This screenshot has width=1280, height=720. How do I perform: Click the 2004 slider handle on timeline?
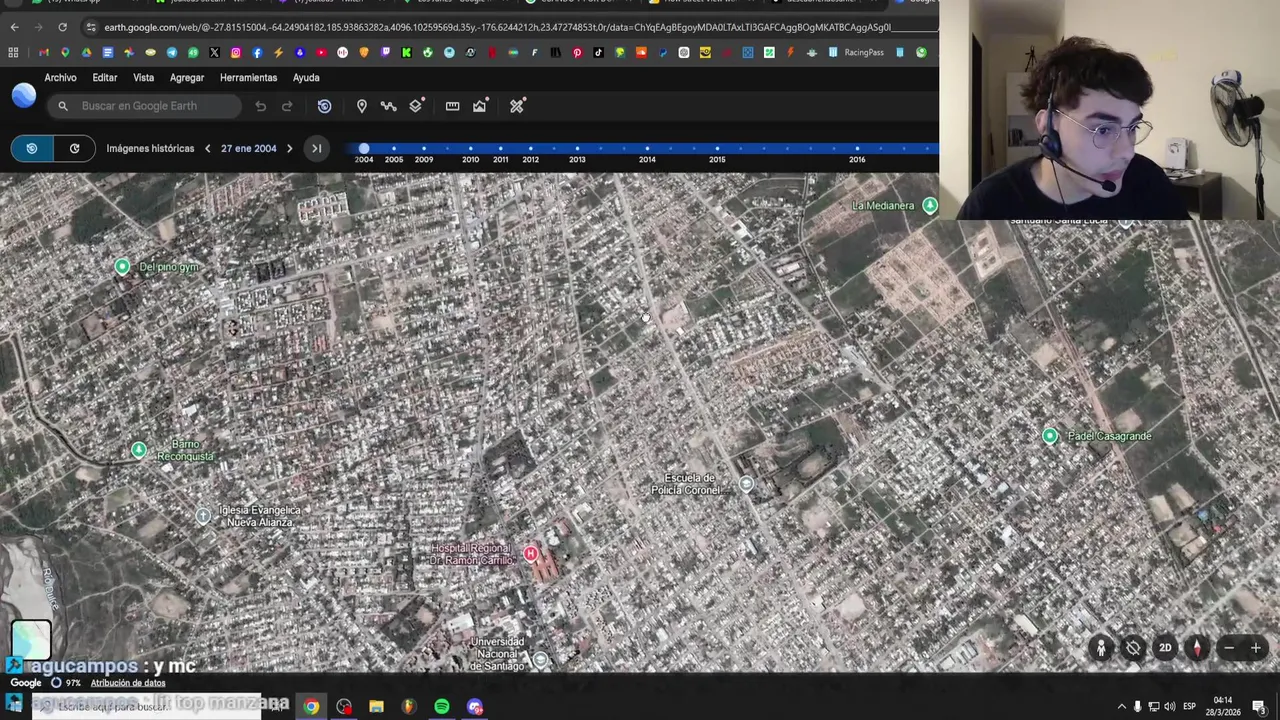coord(364,149)
